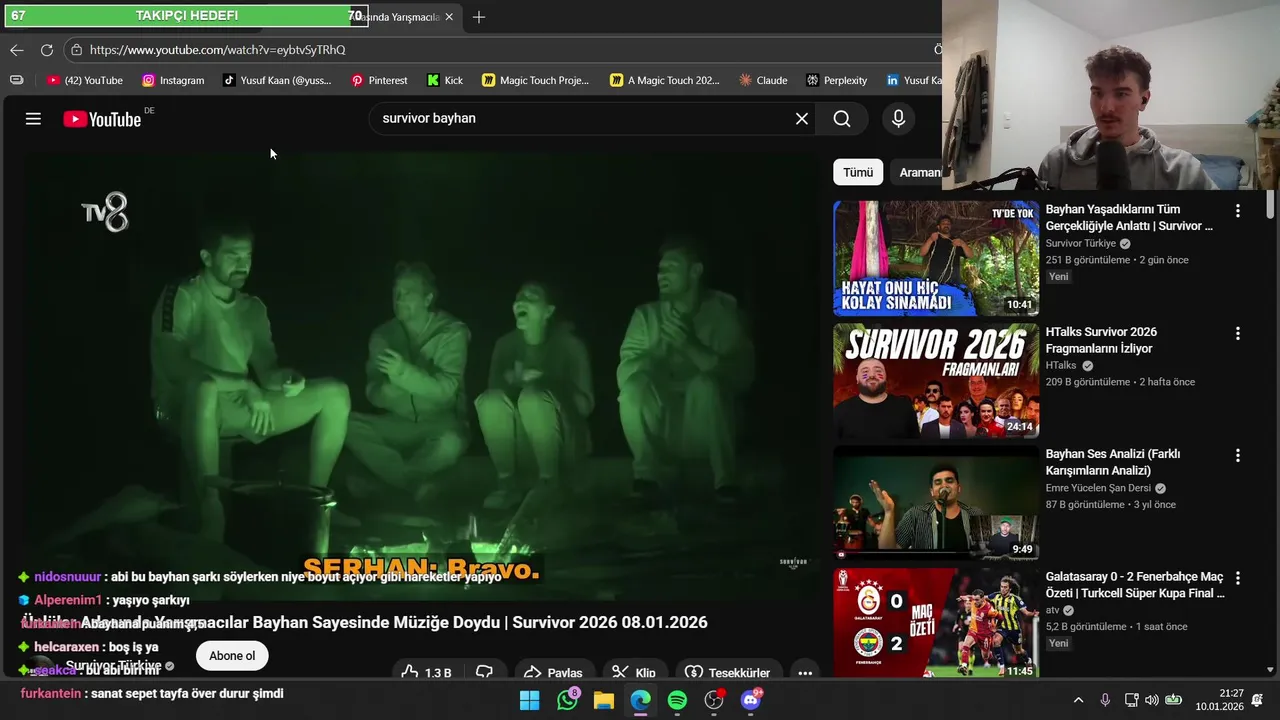1280x720 pixels.
Task: Open the Survivor 2026 Fragmanları thumbnail
Action: click(x=936, y=381)
